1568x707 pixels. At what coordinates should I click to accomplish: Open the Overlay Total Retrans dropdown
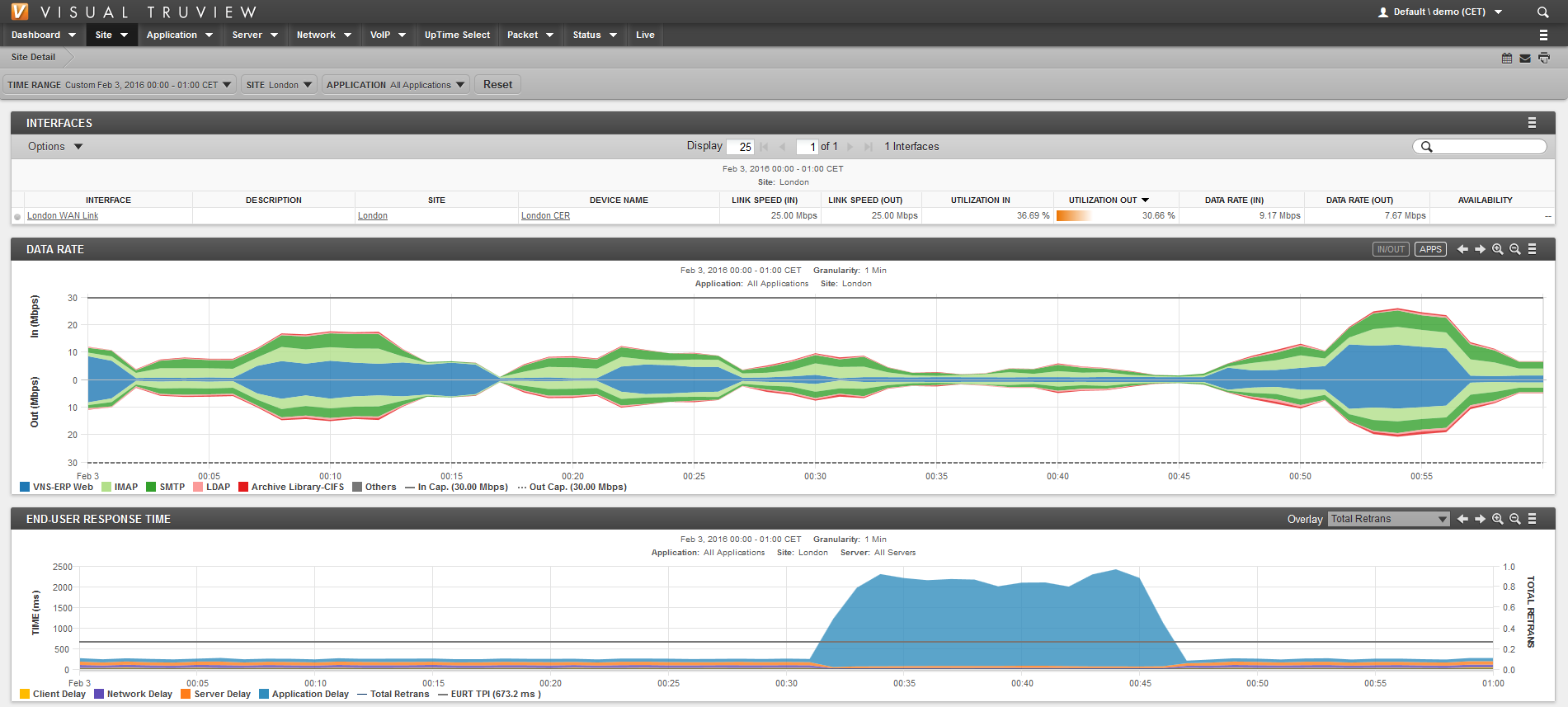click(1389, 519)
